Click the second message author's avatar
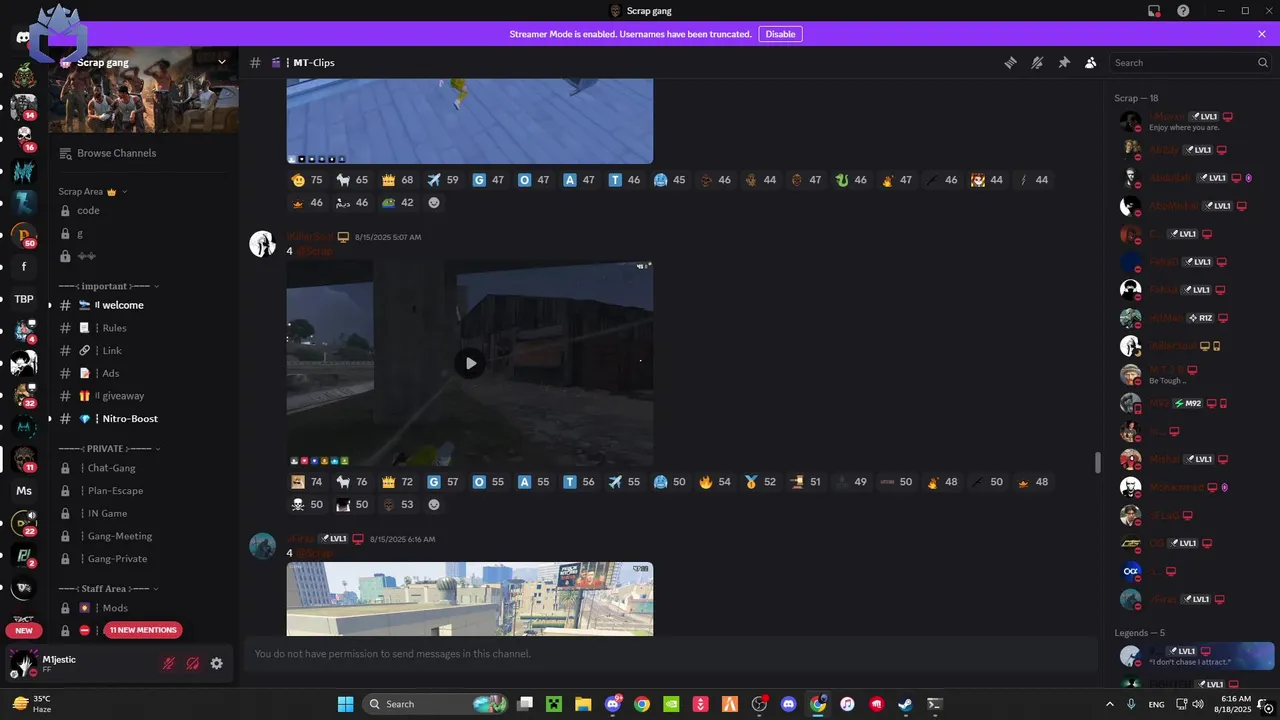Image resolution: width=1280 pixels, height=720 pixels. (263, 244)
